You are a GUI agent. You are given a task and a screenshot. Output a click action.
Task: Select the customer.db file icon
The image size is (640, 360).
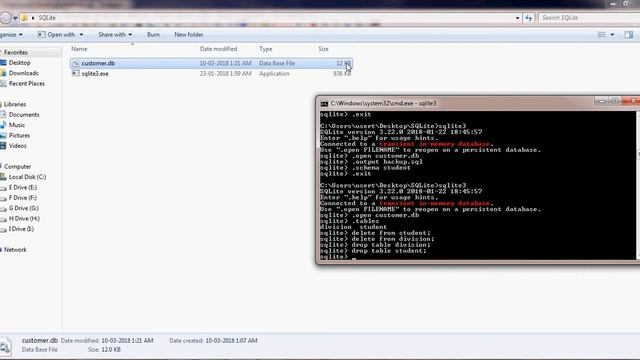click(76, 63)
